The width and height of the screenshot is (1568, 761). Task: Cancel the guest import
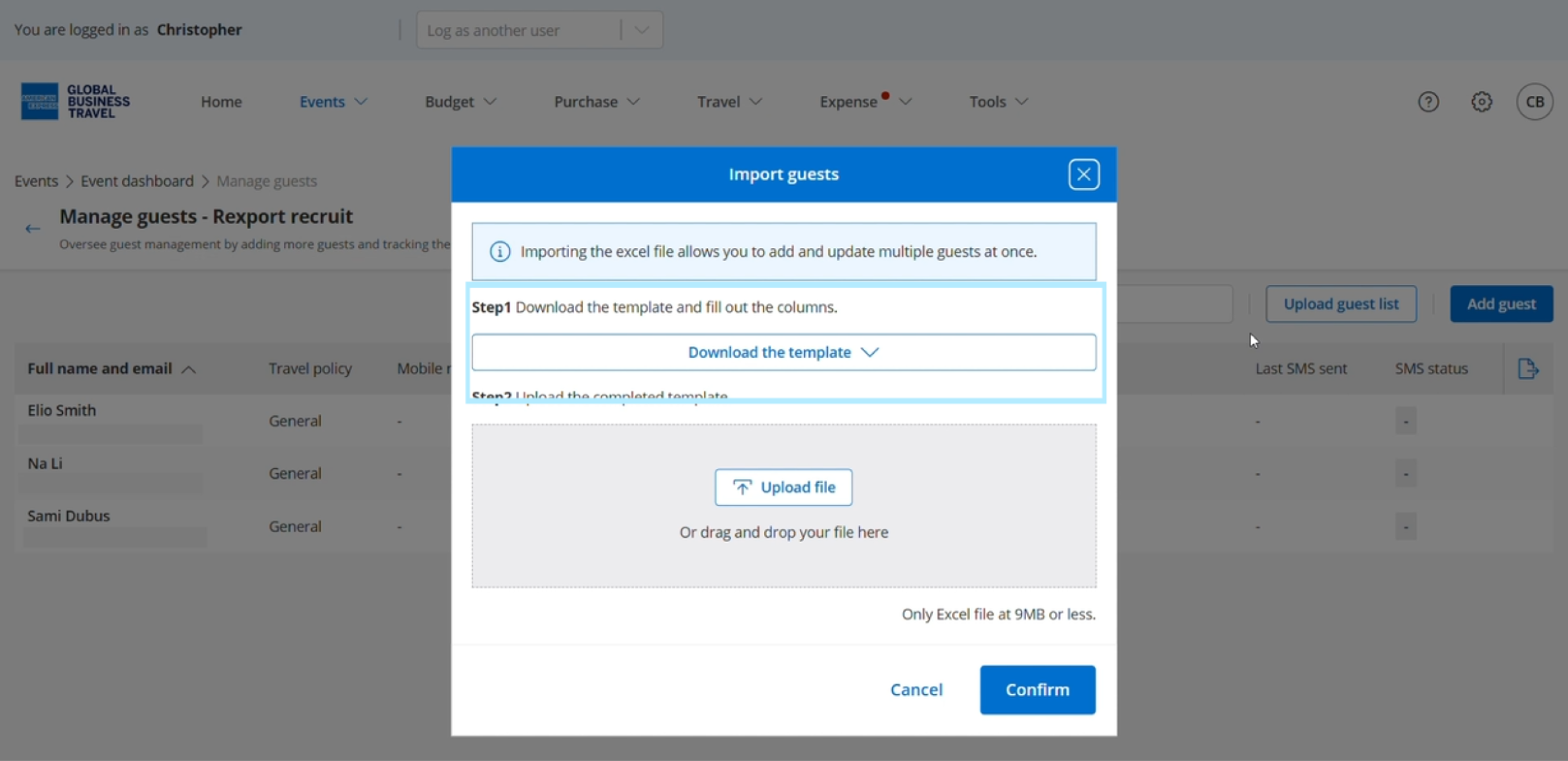pyautogui.click(x=916, y=690)
